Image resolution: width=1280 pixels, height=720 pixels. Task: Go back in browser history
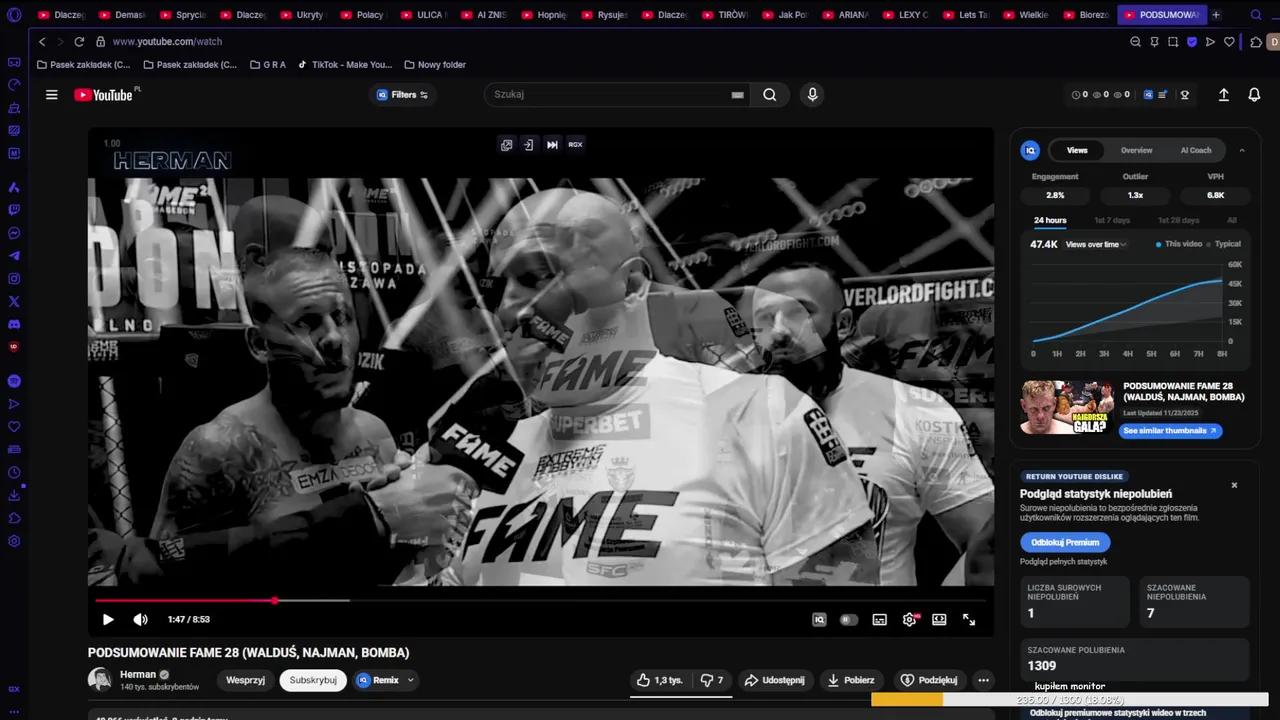tap(42, 42)
